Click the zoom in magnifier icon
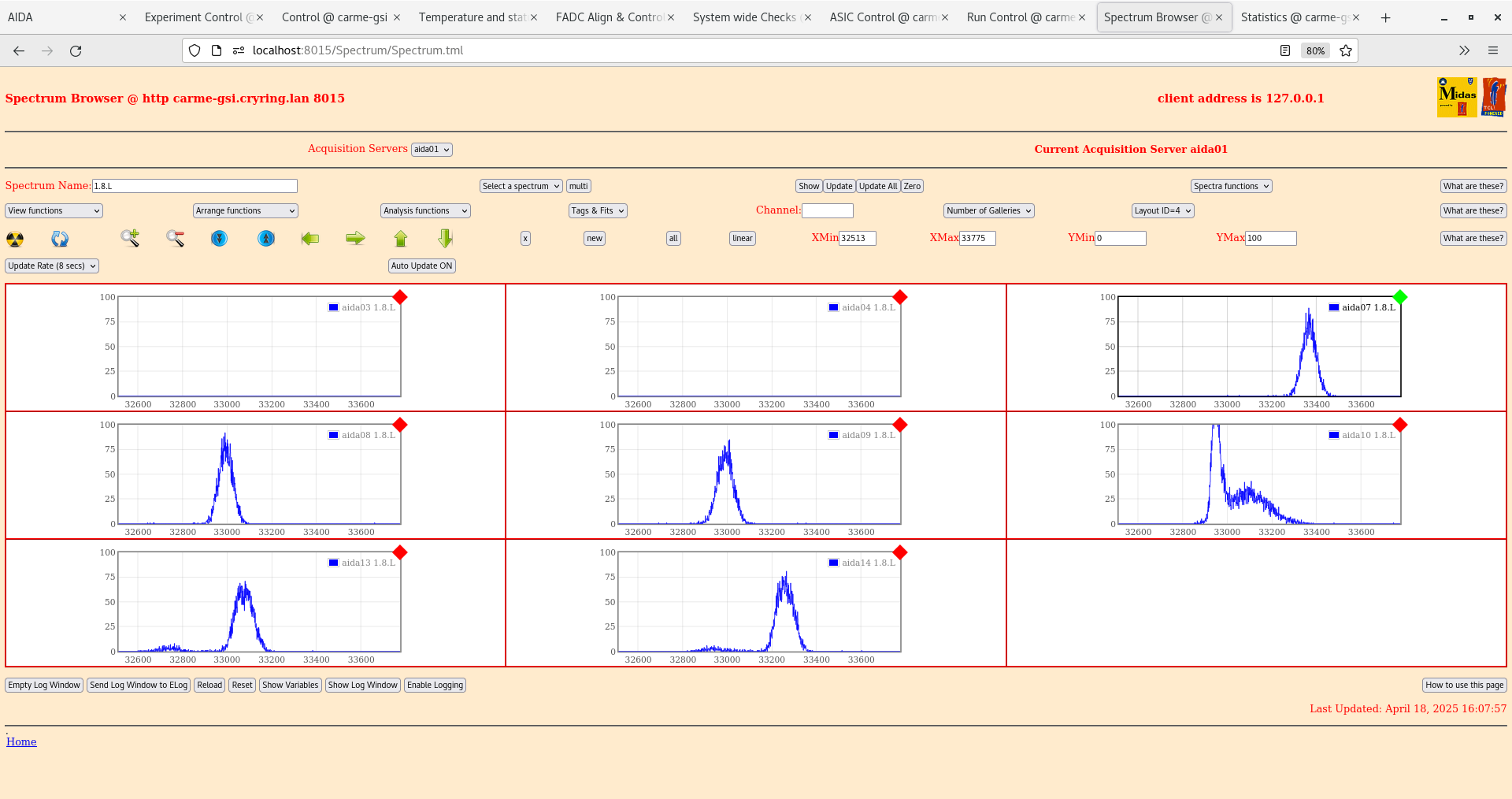This screenshot has width=1512, height=799. coord(130,238)
